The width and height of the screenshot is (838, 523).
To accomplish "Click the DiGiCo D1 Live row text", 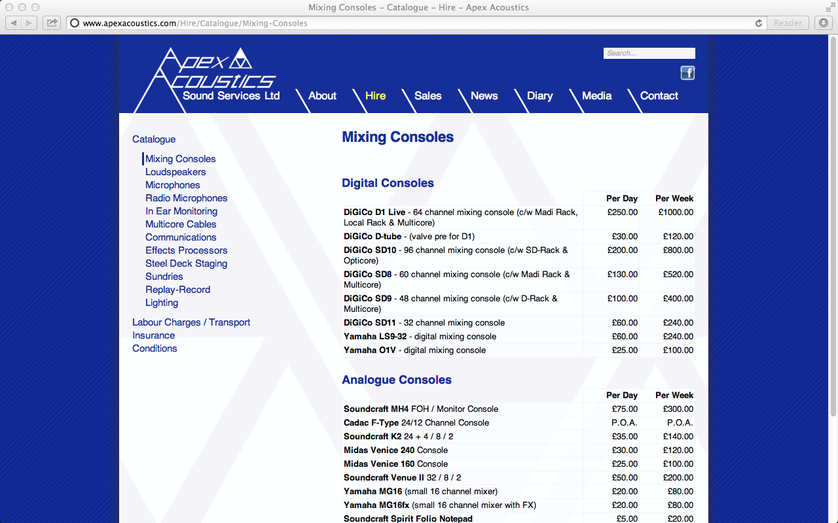I will click(461, 217).
